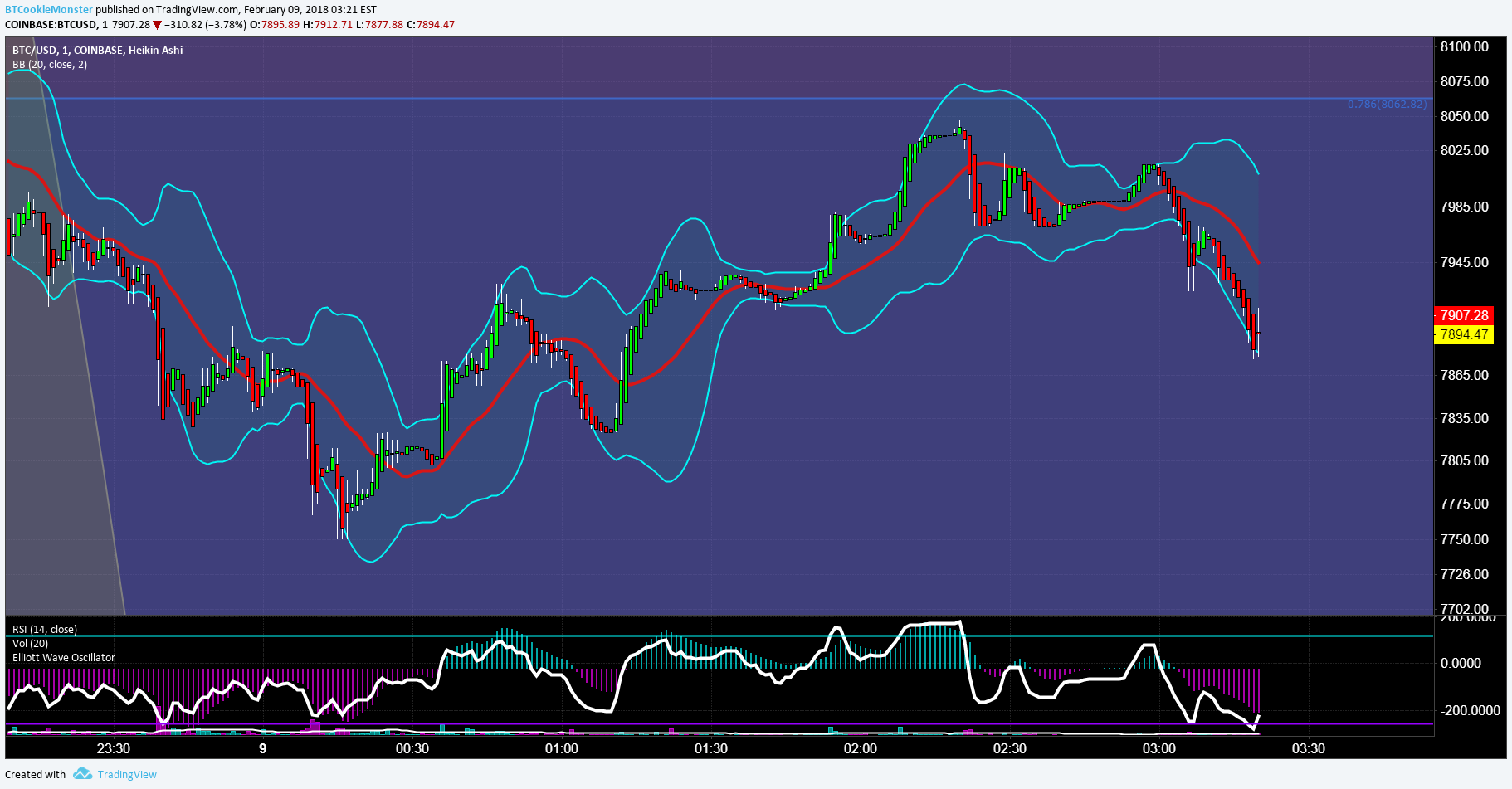The image size is (1512, 789).
Task: Click the -200.0000 oscillator axis label
Action: tap(1470, 710)
